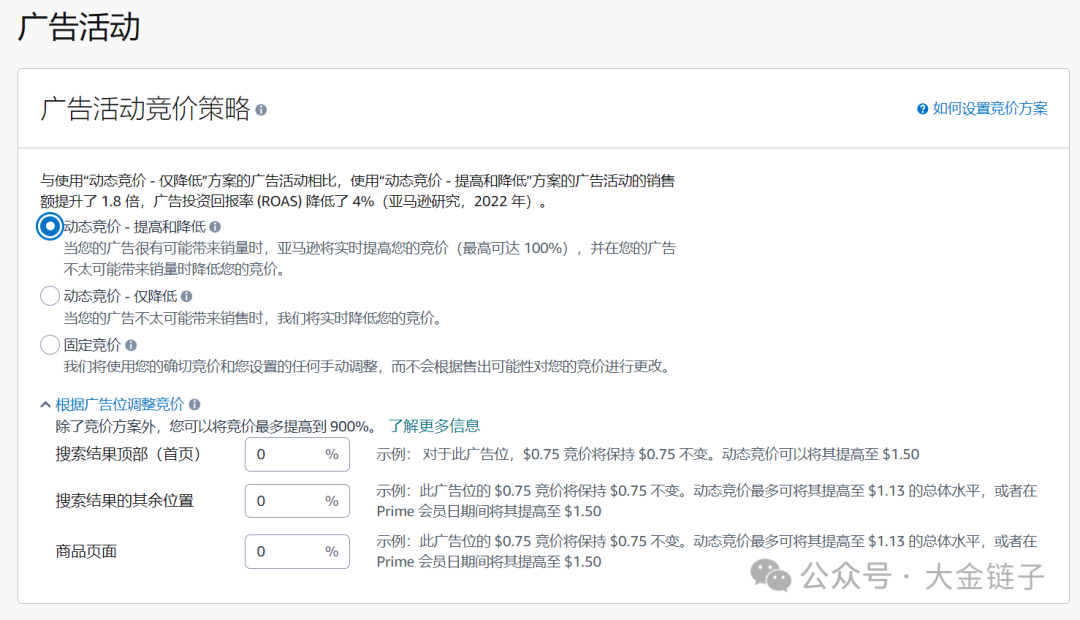The width and height of the screenshot is (1080, 620).
Task: Select the 动态竞价 - 提高和降低 radio button
Action: pyautogui.click(x=48, y=228)
